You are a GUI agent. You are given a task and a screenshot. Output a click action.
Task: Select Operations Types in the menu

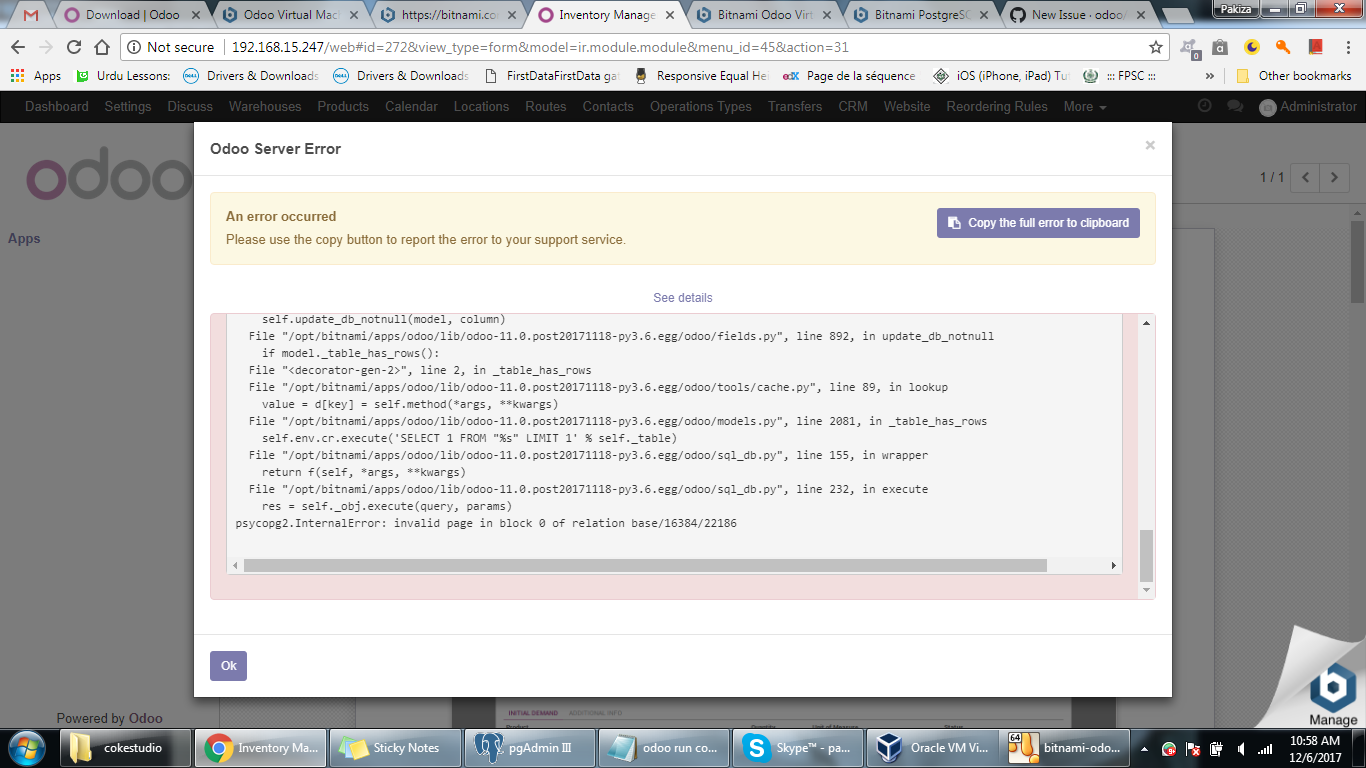click(701, 106)
